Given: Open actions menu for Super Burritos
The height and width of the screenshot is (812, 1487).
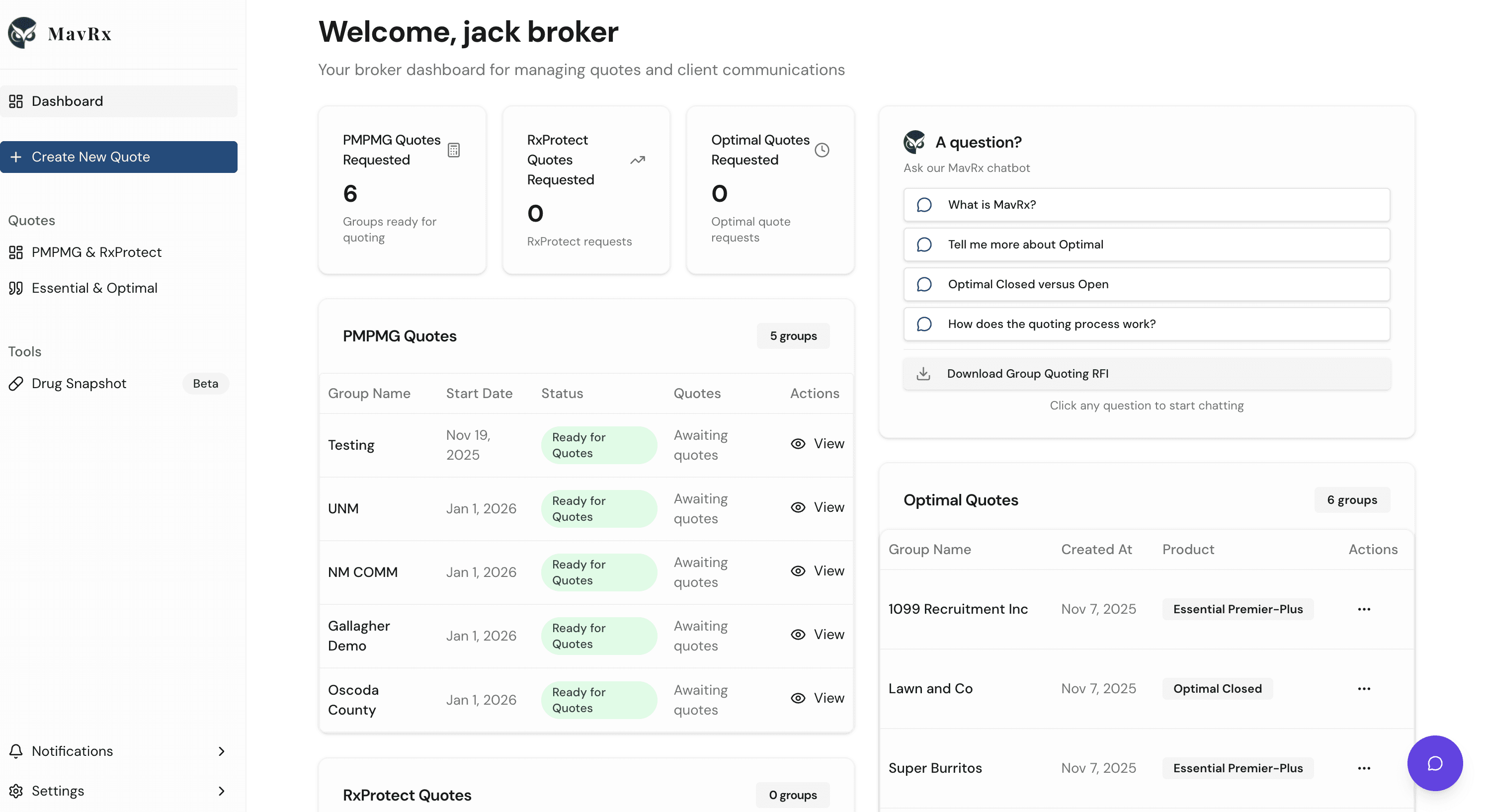Looking at the screenshot, I should click(x=1364, y=769).
